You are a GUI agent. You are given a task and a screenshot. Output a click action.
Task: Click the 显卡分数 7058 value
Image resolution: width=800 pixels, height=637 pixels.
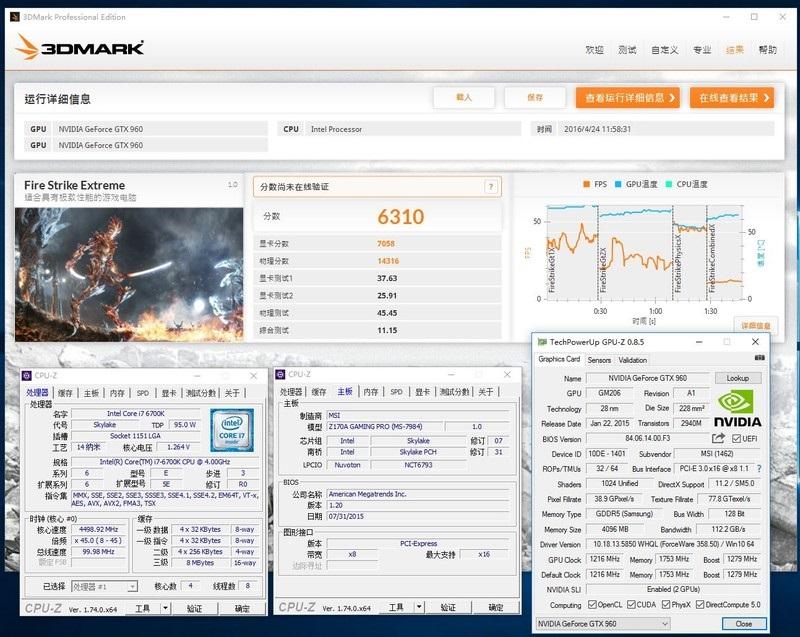coord(386,243)
